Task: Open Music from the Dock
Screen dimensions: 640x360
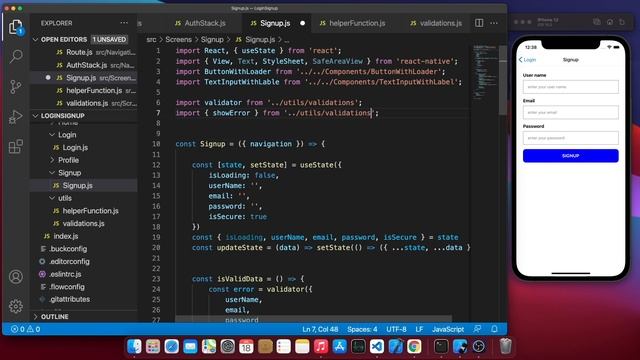Action: click(x=321, y=347)
